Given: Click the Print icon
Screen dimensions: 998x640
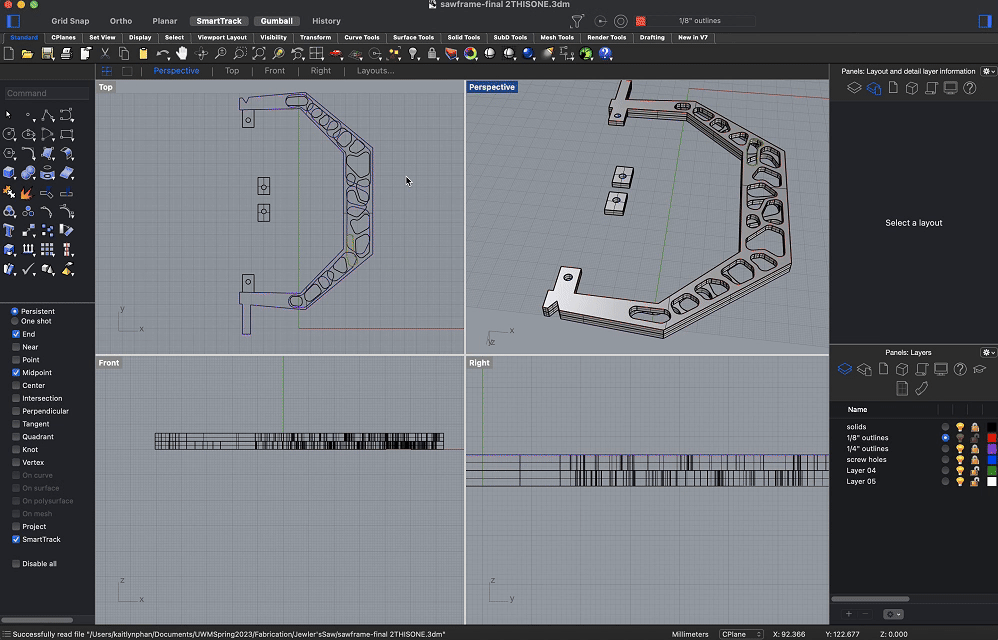Looking at the screenshot, I should 66,54.
